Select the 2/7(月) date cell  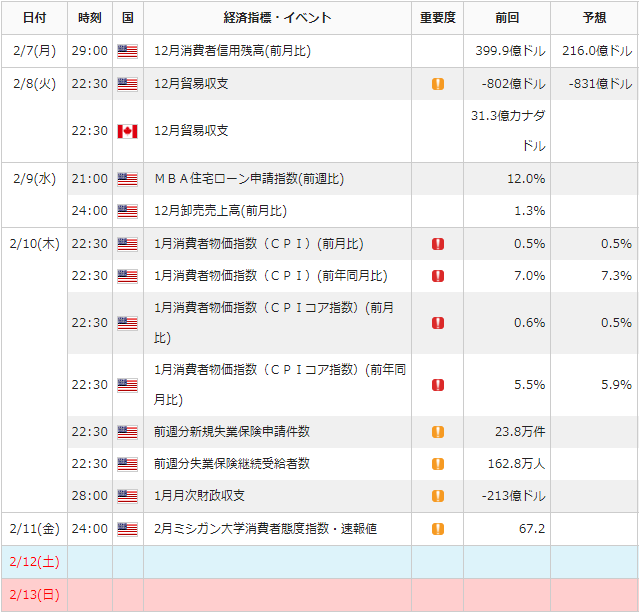34,51
